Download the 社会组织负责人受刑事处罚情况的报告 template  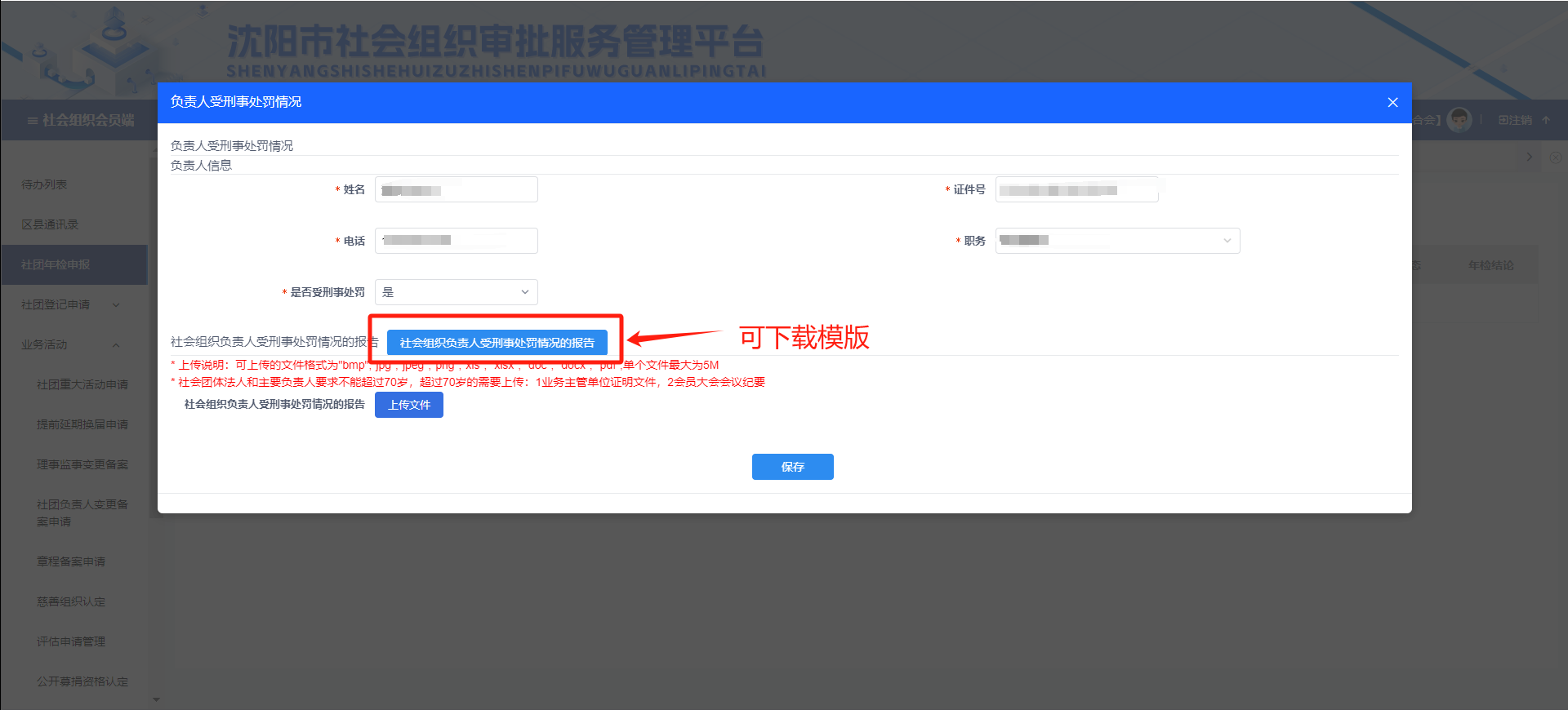(497, 343)
